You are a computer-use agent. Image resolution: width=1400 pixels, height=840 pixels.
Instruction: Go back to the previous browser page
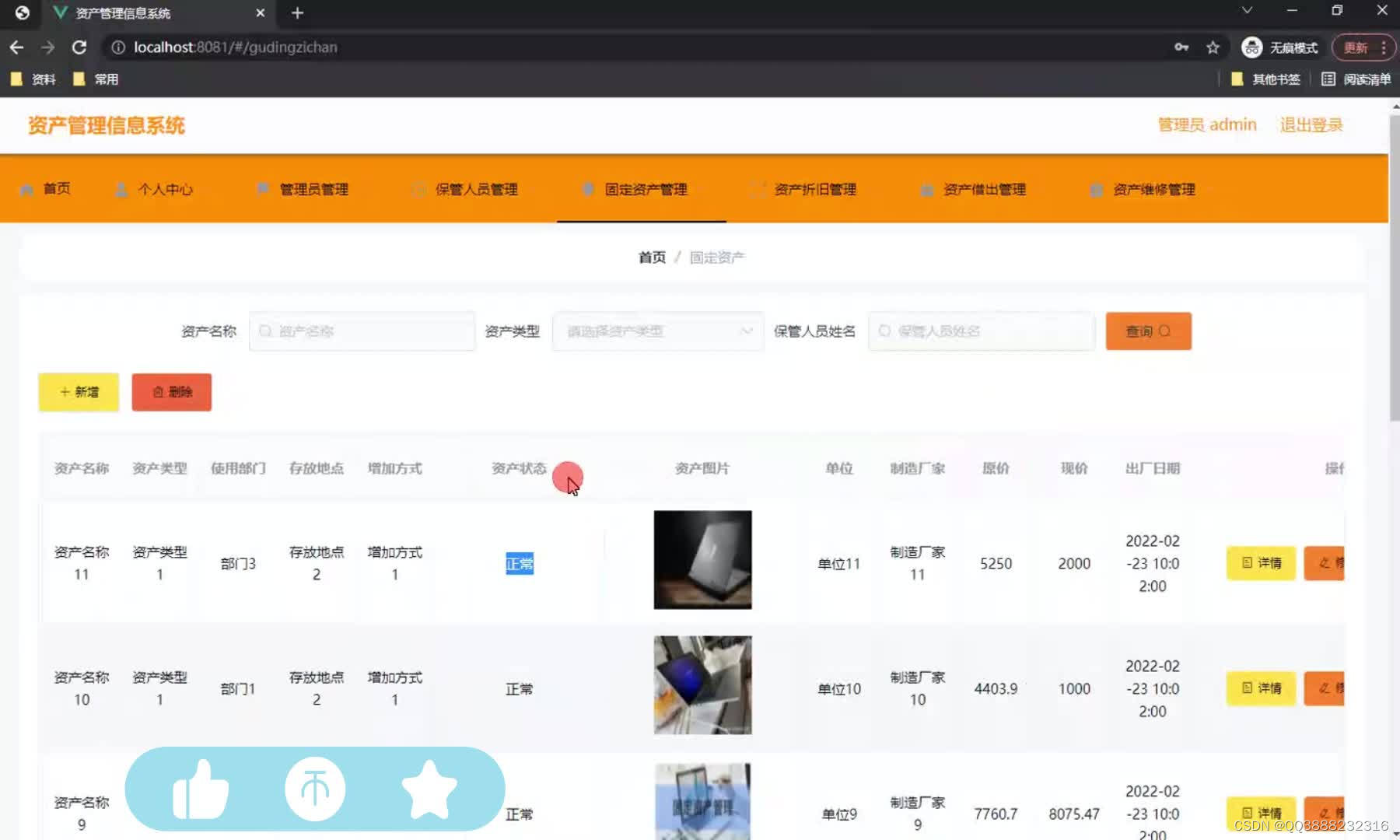(x=16, y=47)
